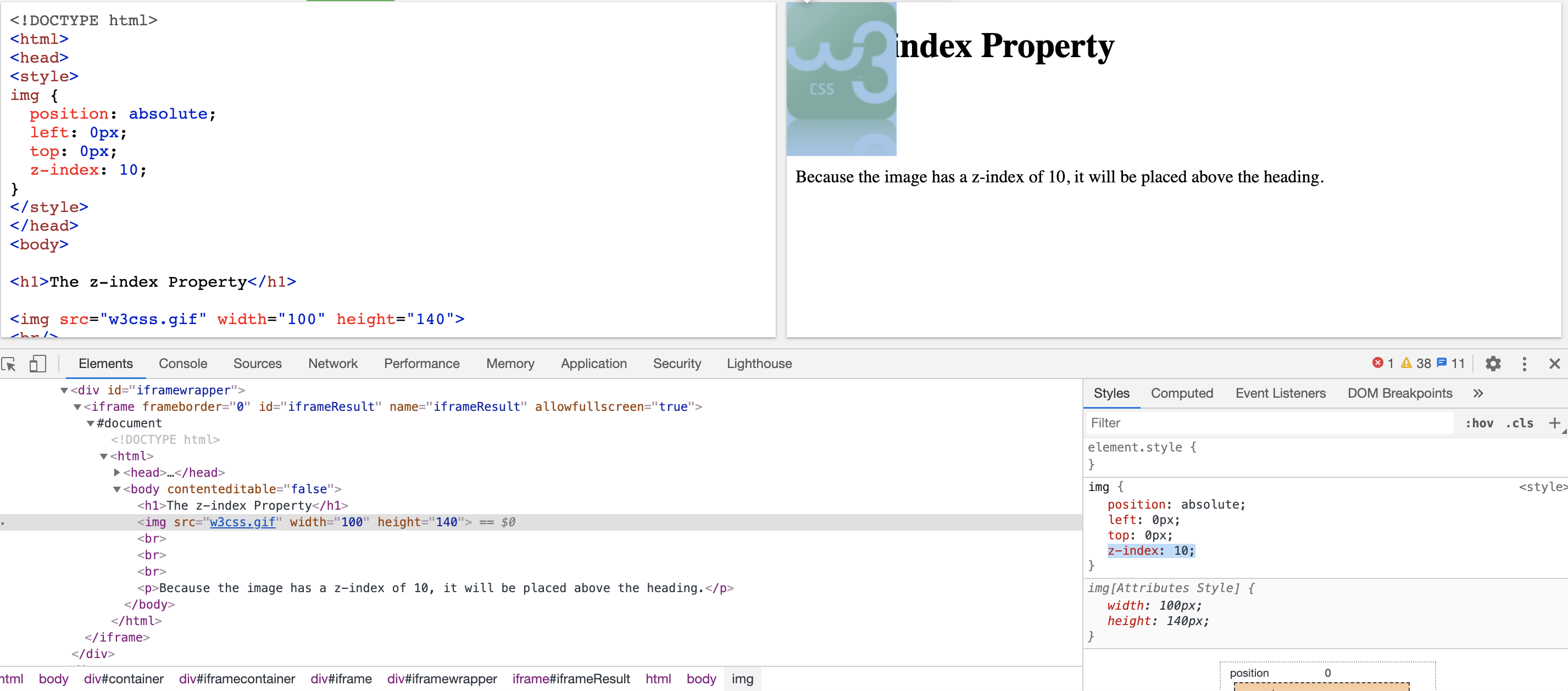Screen dimensions: 1568x691
Task: Click the yellow warnings count icon
Action: click(x=1406, y=364)
